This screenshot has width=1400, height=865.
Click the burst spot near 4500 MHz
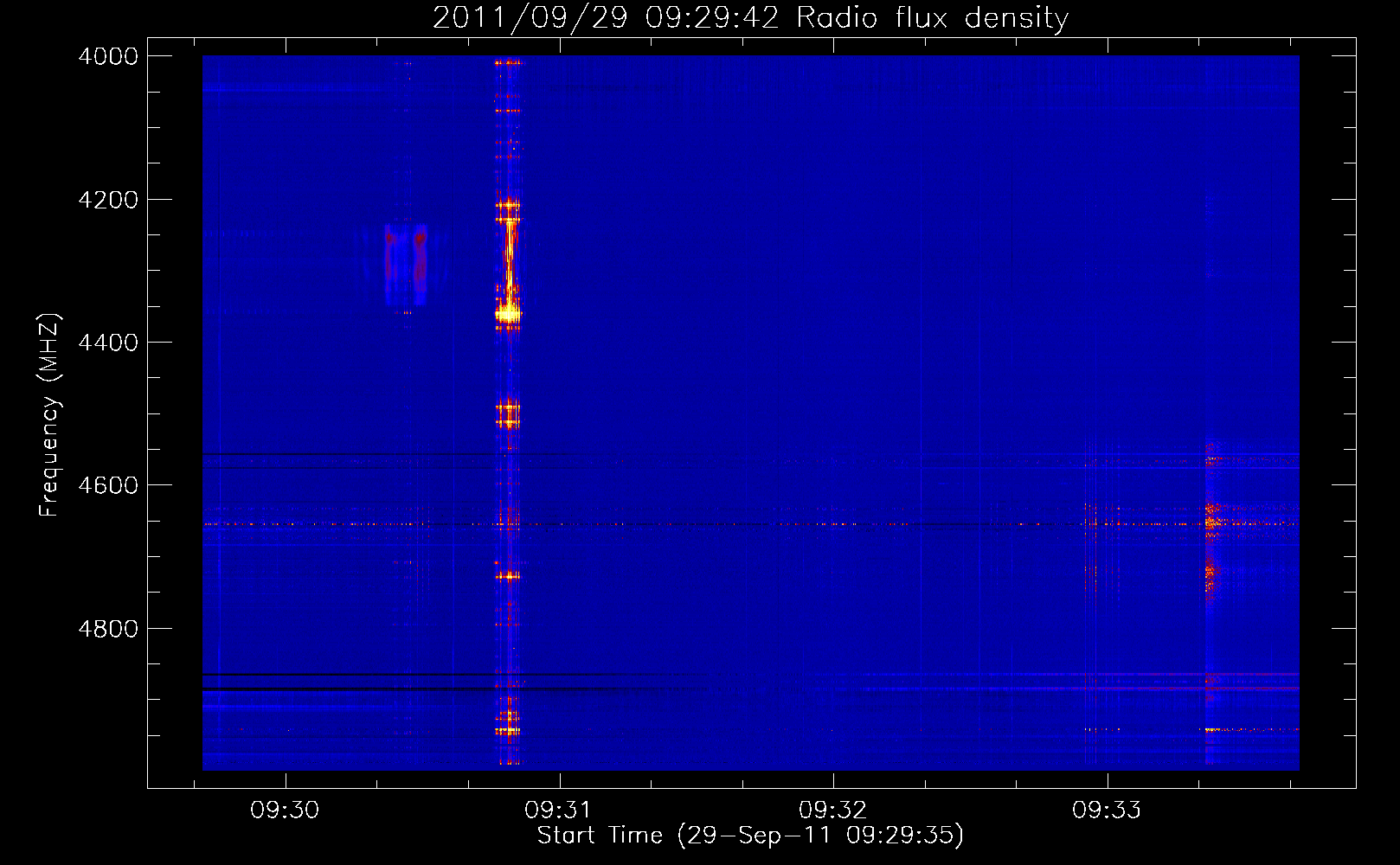coord(508,414)
